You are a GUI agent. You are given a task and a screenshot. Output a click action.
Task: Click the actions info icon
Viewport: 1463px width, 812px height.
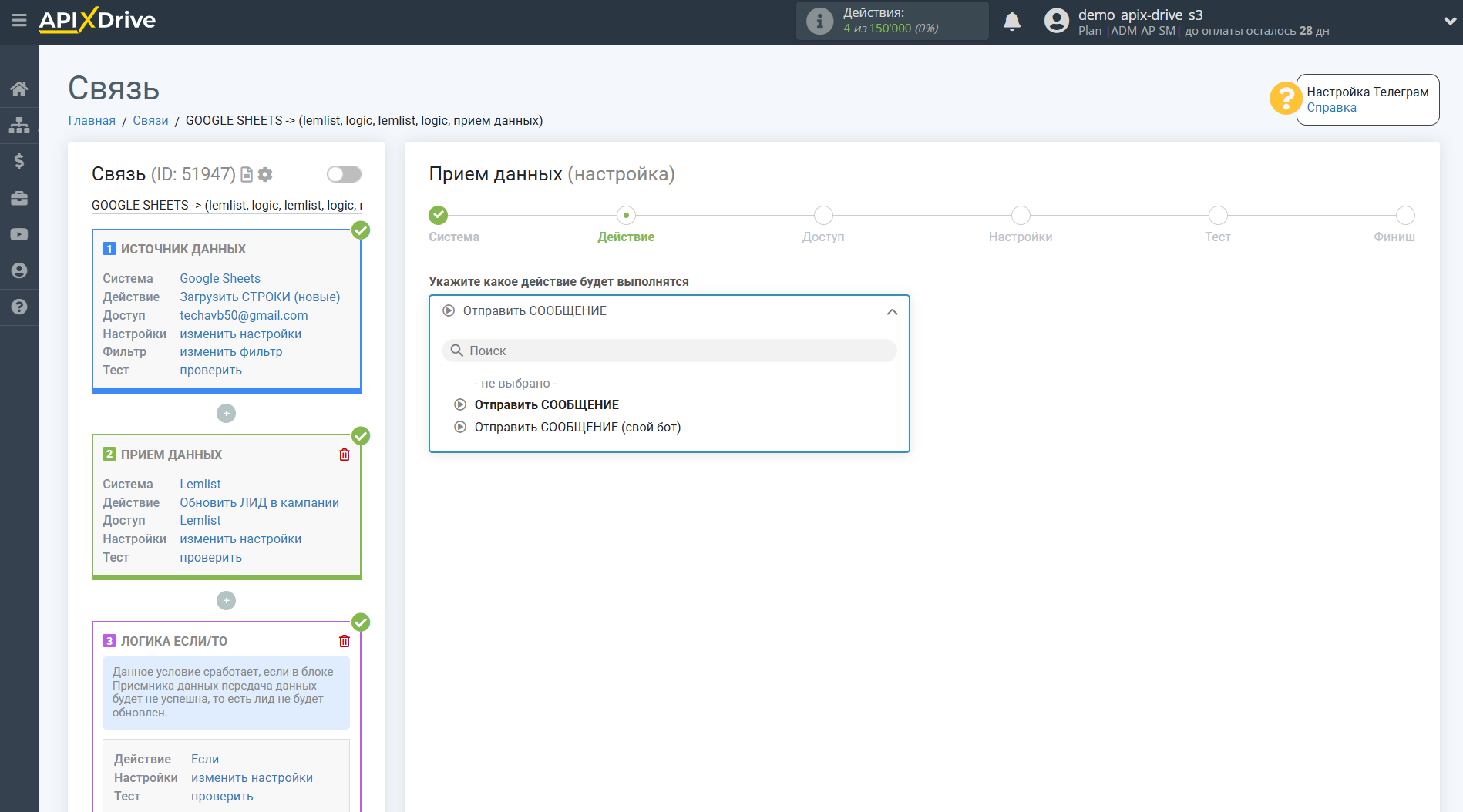pos(819,21)
